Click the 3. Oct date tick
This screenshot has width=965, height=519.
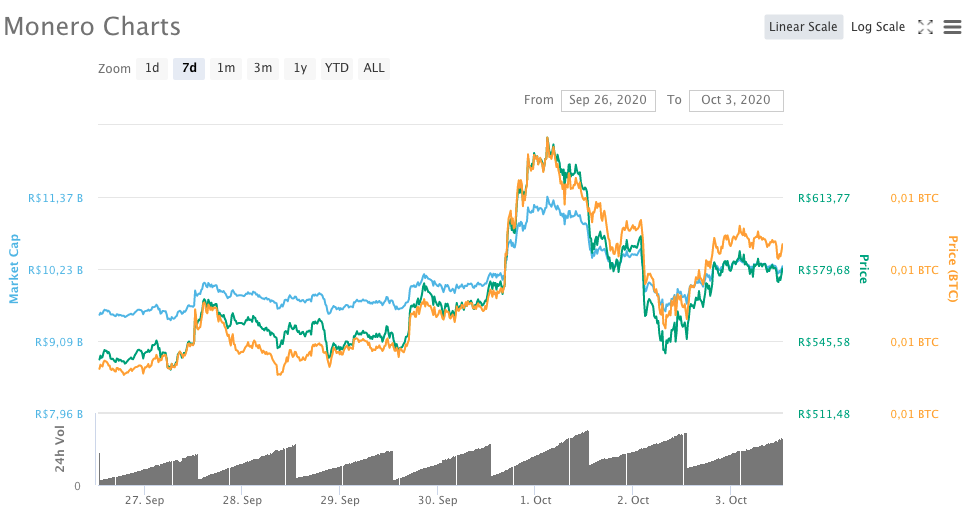[x=731, y=501]
